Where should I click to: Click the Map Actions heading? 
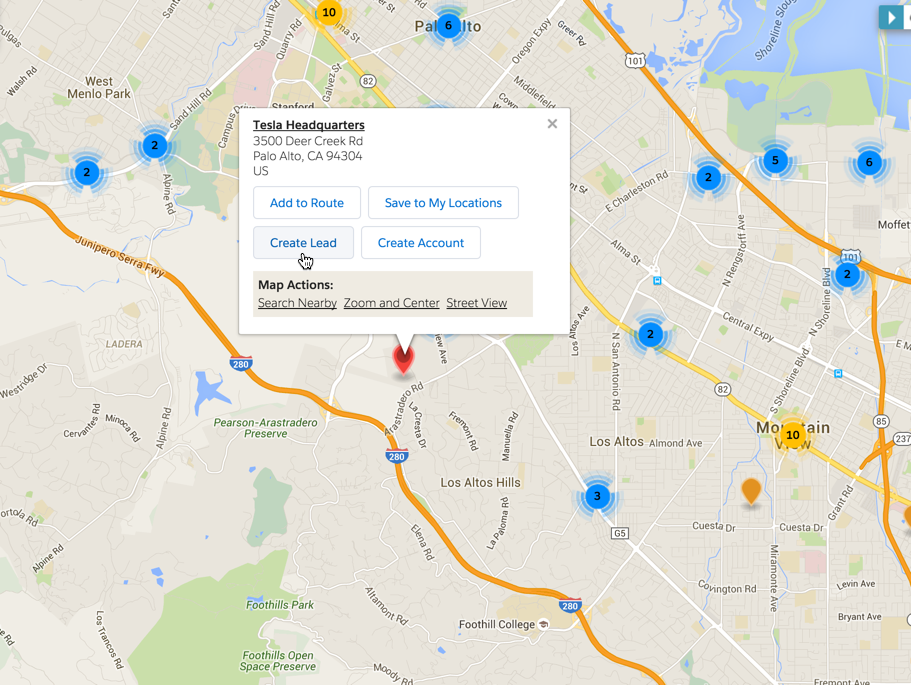tap(296, 285)
